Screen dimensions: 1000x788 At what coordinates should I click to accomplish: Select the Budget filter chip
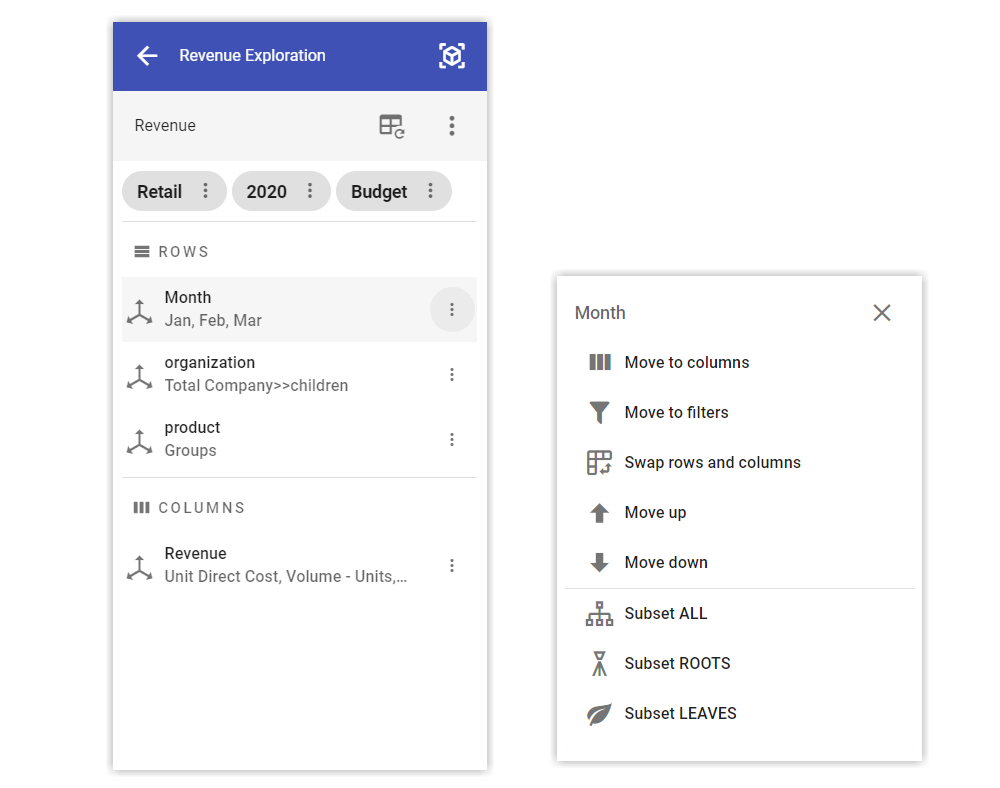point(393,191)
